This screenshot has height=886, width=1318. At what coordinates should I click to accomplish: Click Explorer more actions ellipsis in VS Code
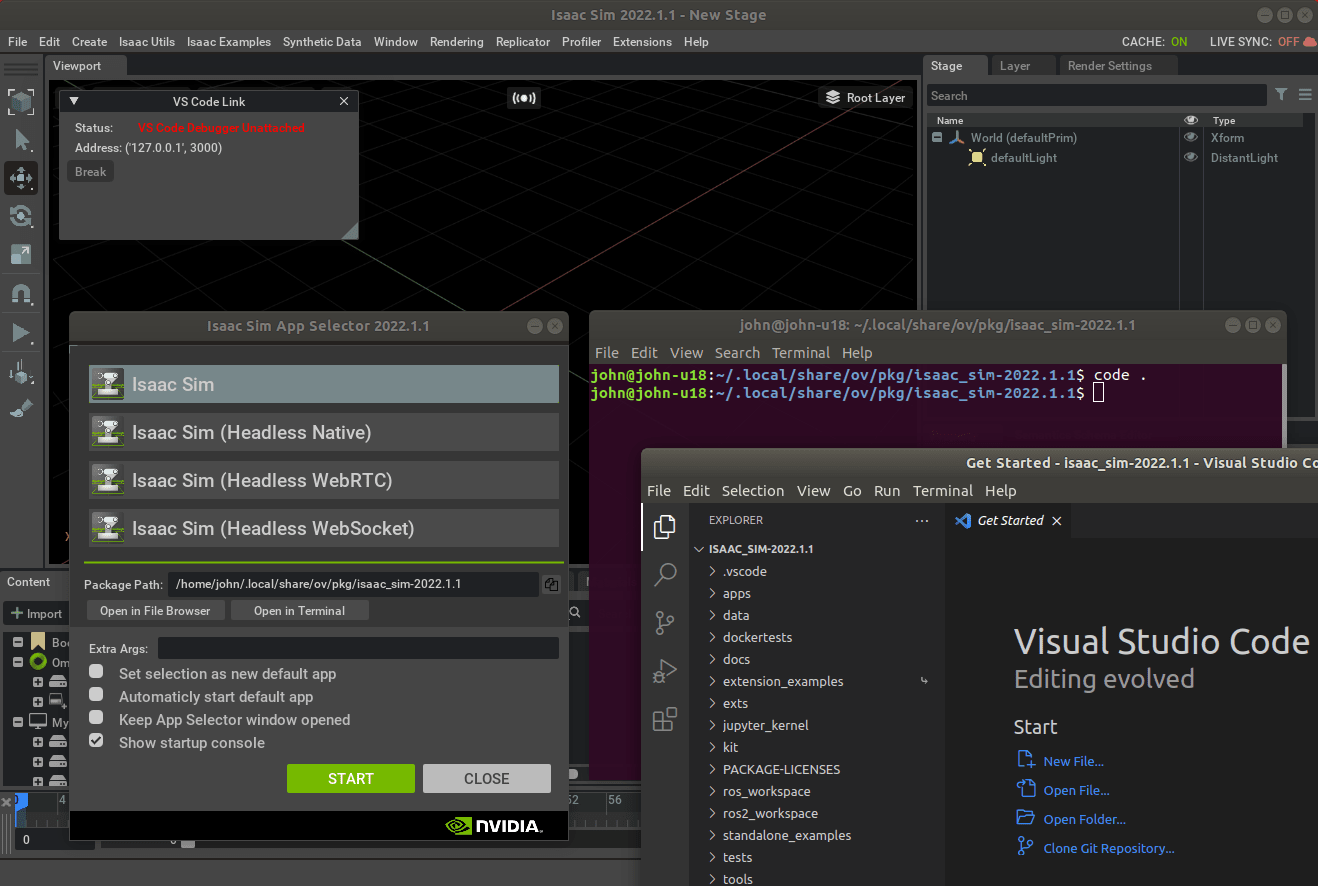[x=922, y=520]
